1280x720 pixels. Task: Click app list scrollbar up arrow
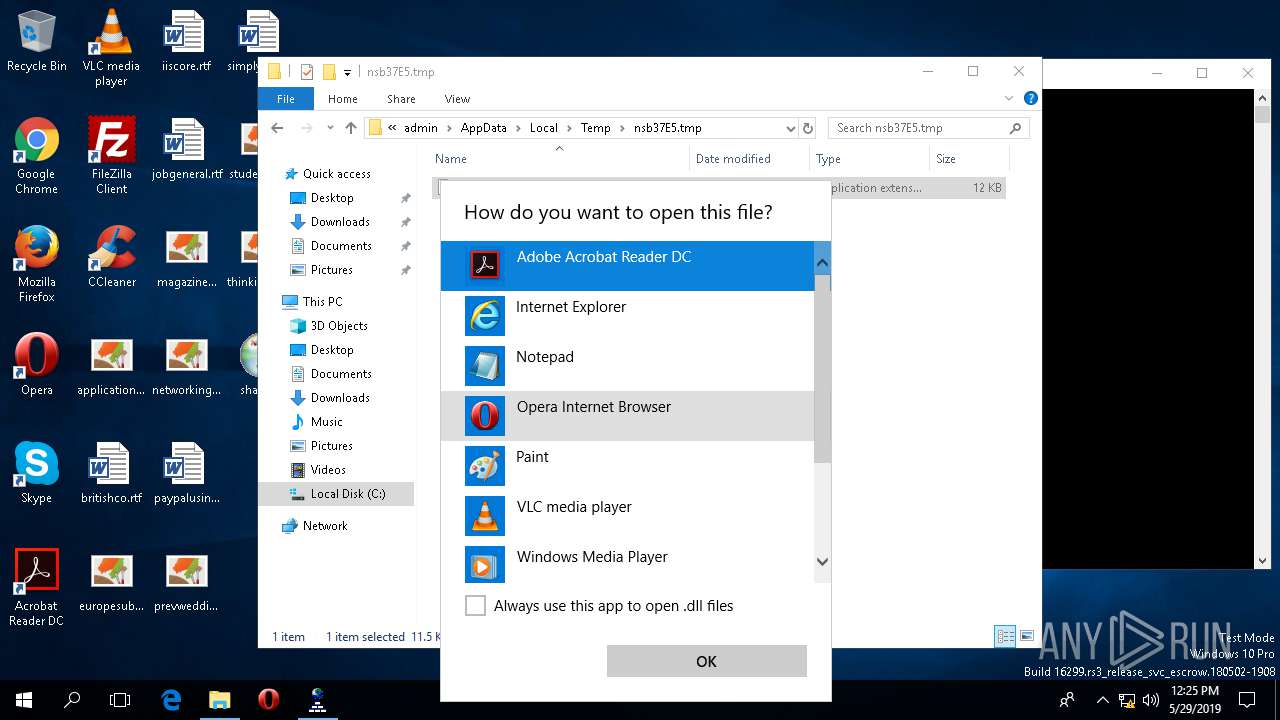coord(822,264)
